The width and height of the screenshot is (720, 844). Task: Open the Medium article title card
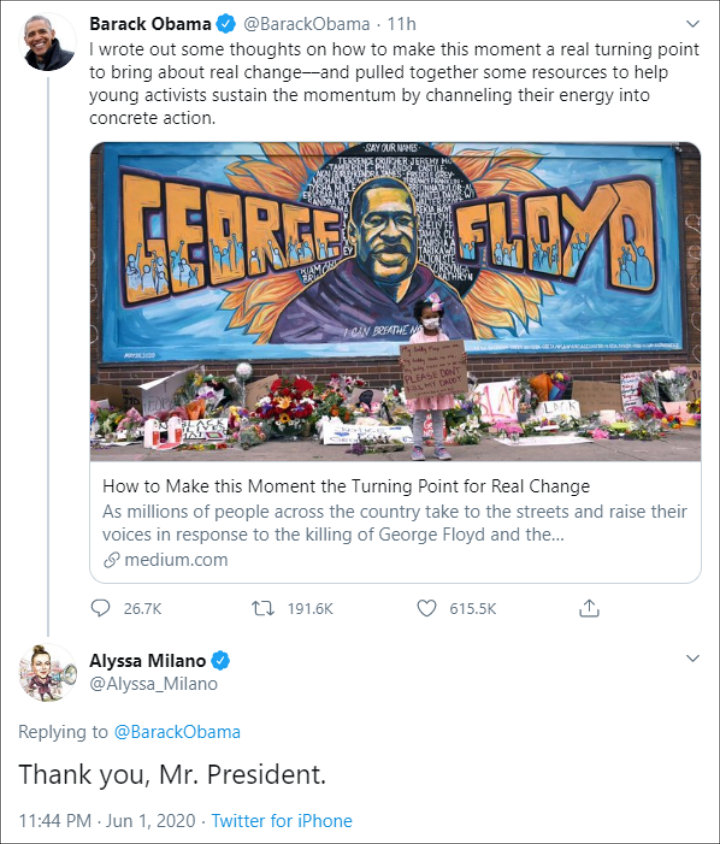[396, 522]
